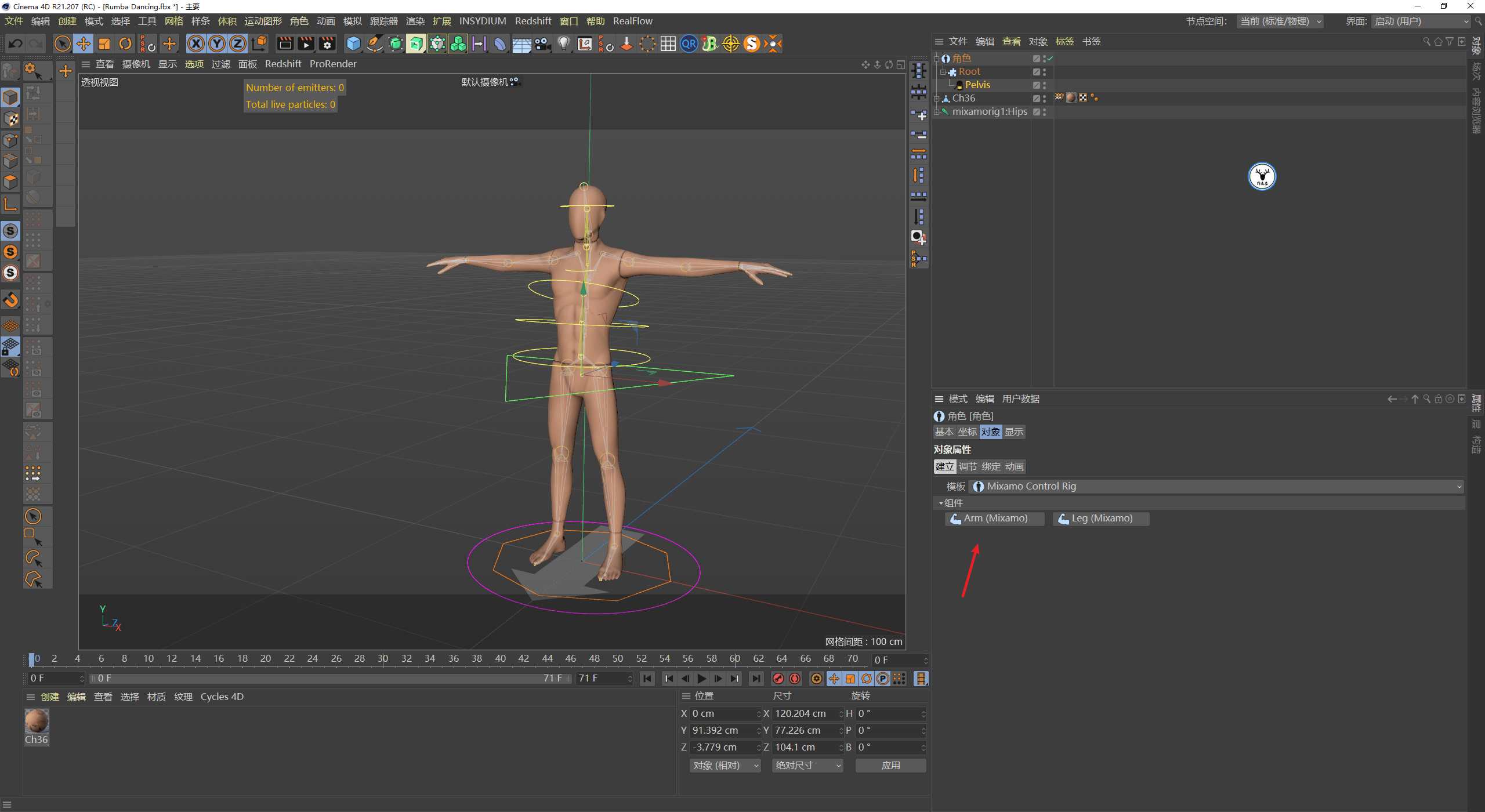Viewport: 1485px width, 812px height.
Task: Switch to the 坐标 tab in Attributes panel
Action: [967, 432]
